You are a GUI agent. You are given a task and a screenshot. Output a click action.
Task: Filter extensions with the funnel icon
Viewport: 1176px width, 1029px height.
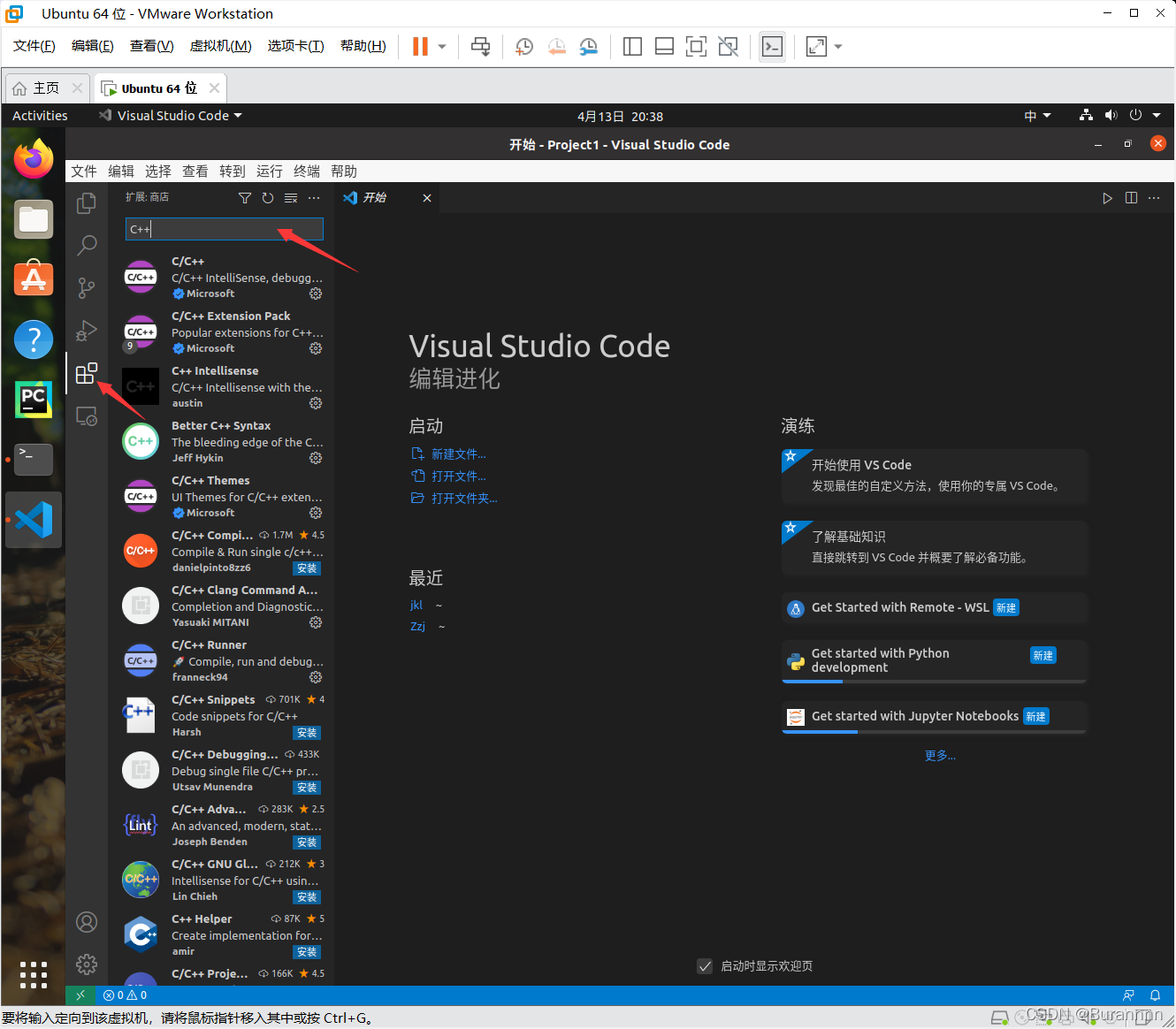(x=245, y=198)
